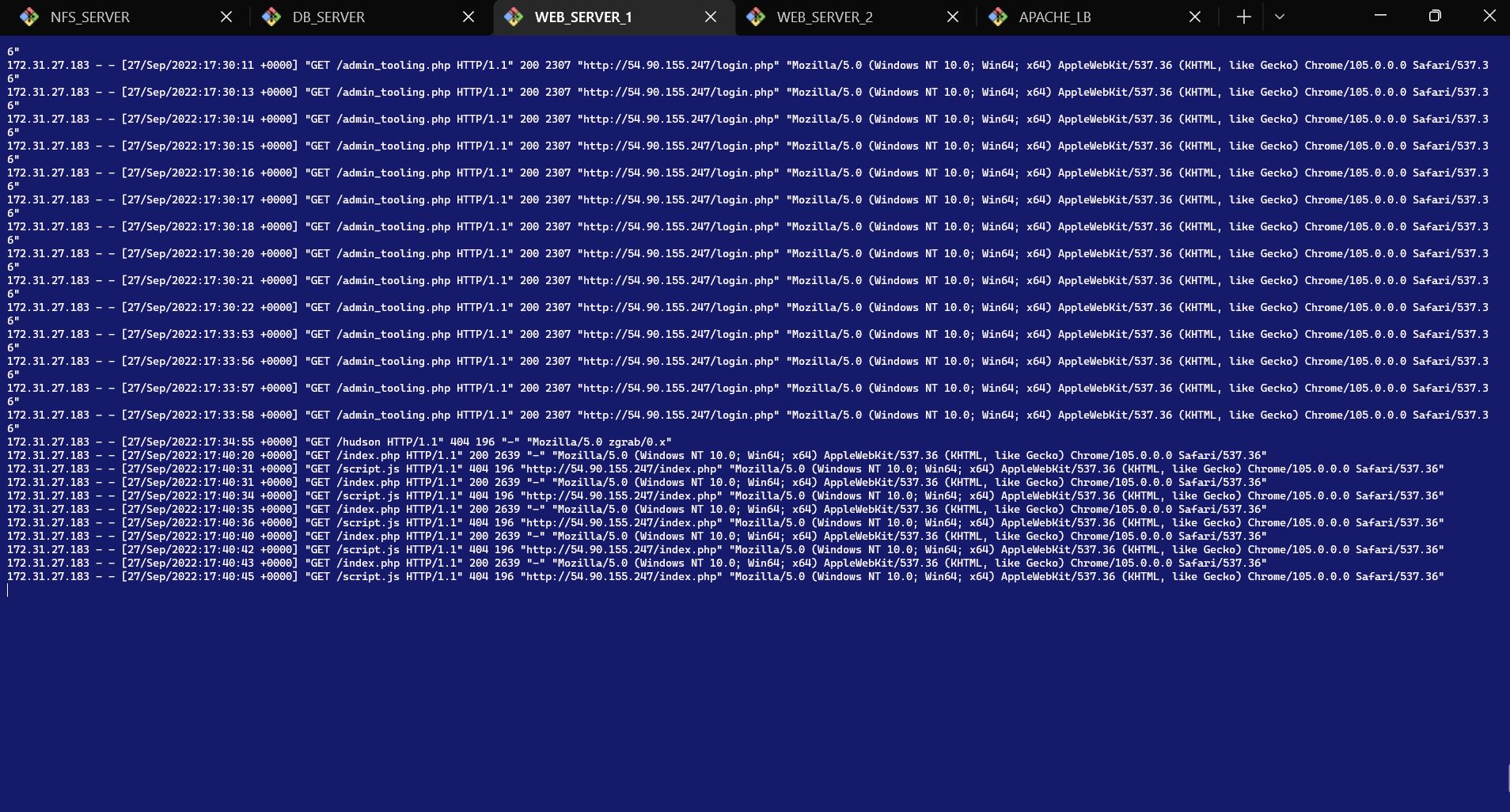This screenshot has width=1510, height=812.
Task: Click the log line timestamped 17:30:13
Action: coord(748,99)
